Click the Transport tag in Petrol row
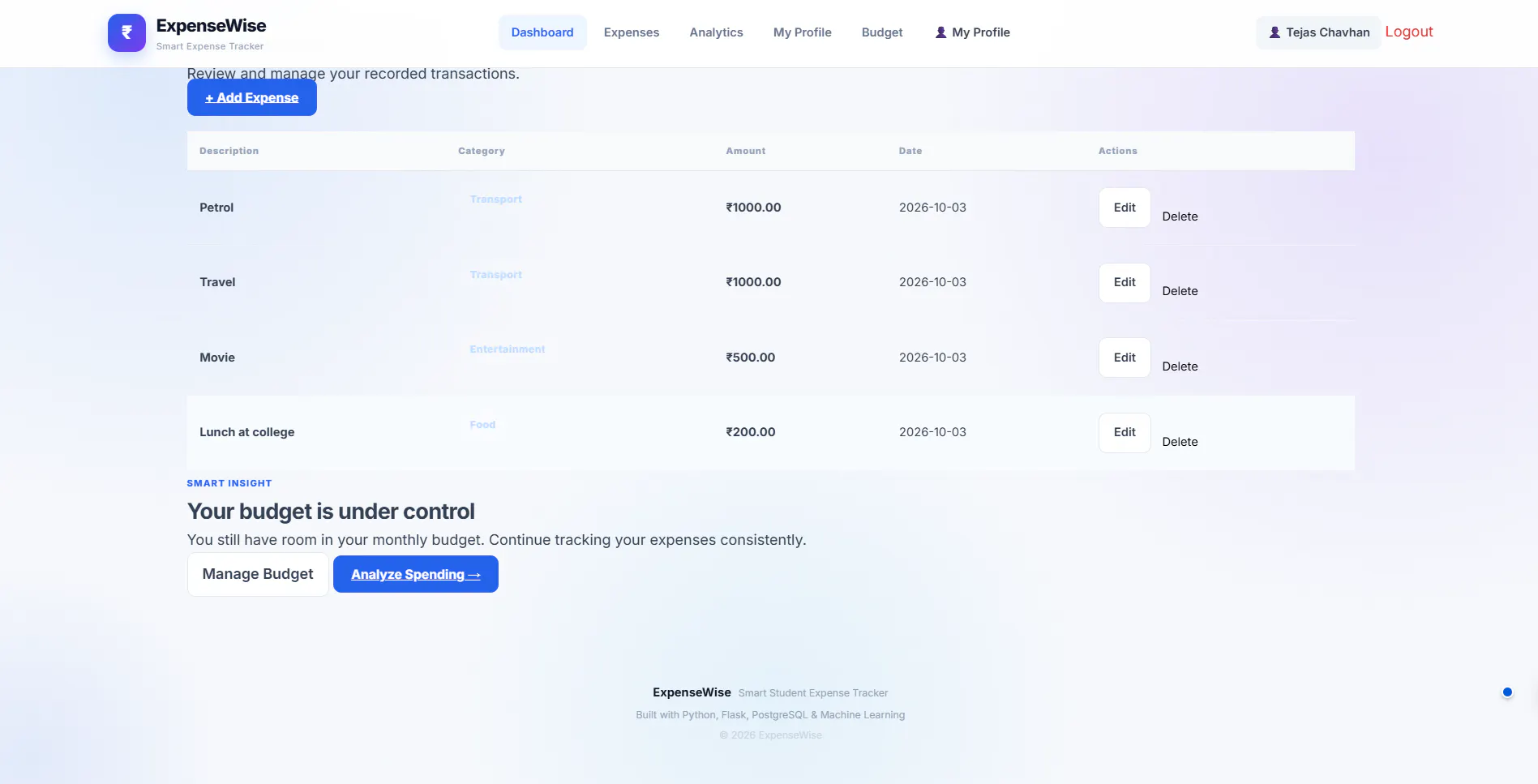 [496, 199]
